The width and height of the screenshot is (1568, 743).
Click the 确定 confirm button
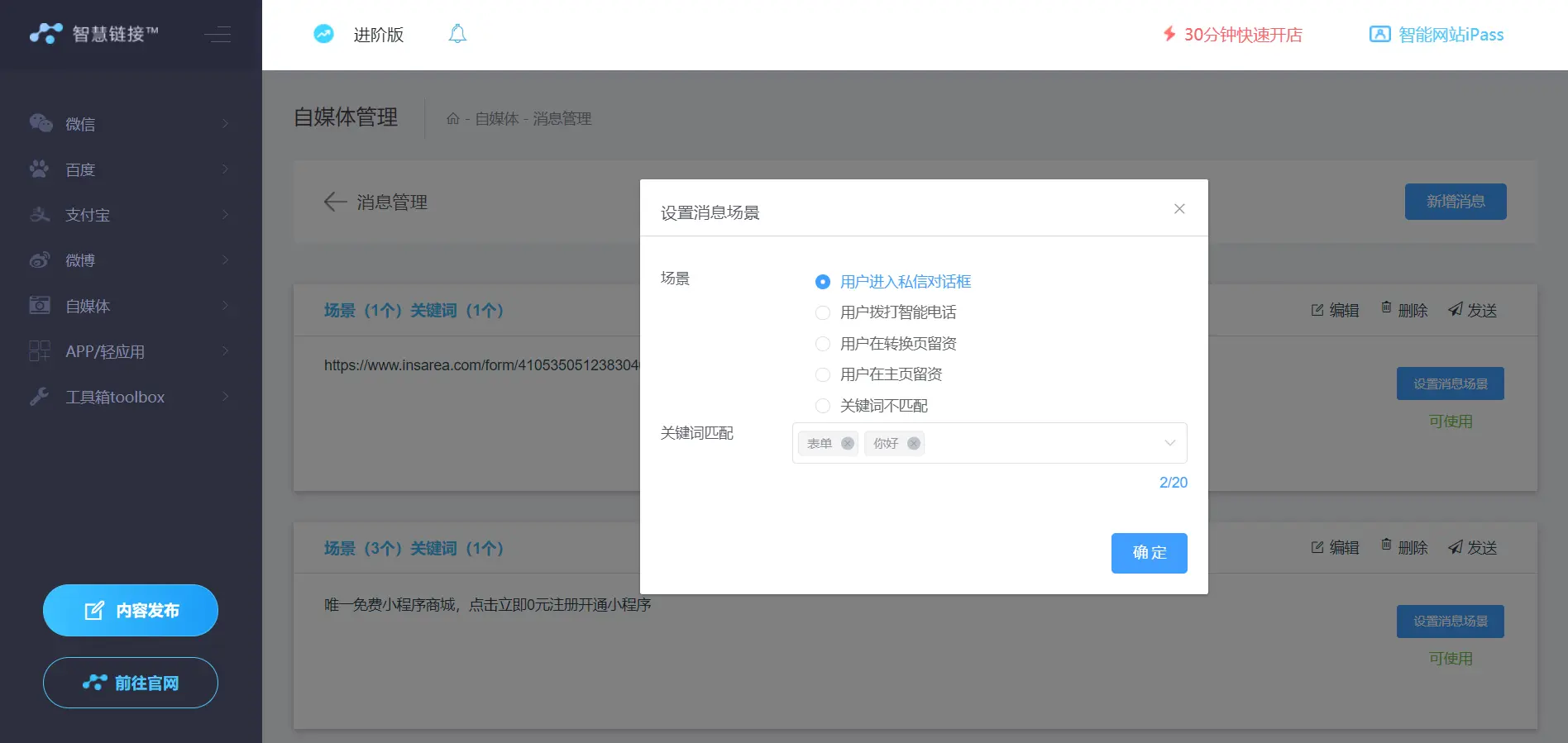pos(1149,553)
